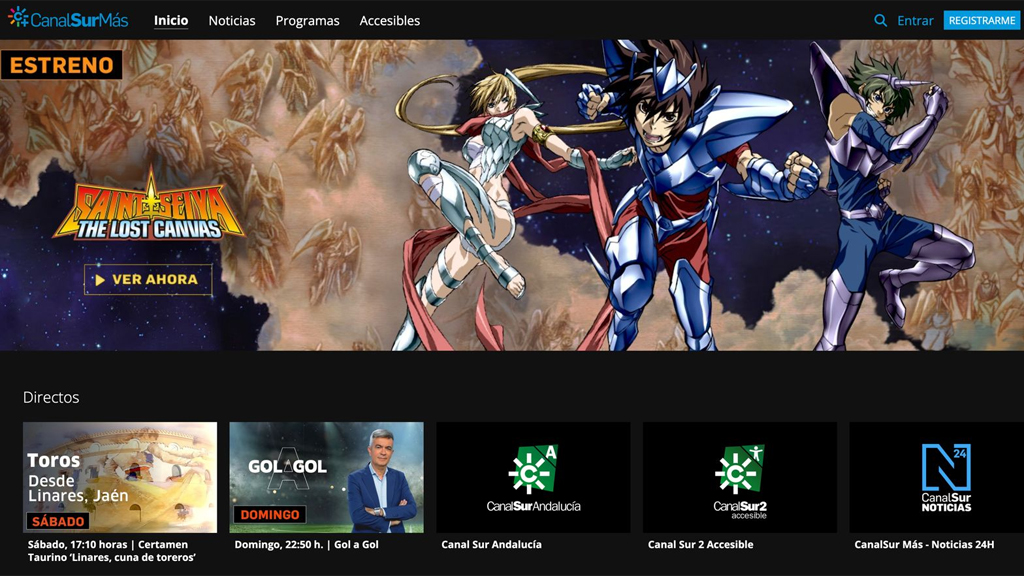This screenshot has height=576, width=1024.
Task: Click the DOMINGO badge on Gol a Gol
Action: point(269,515)
